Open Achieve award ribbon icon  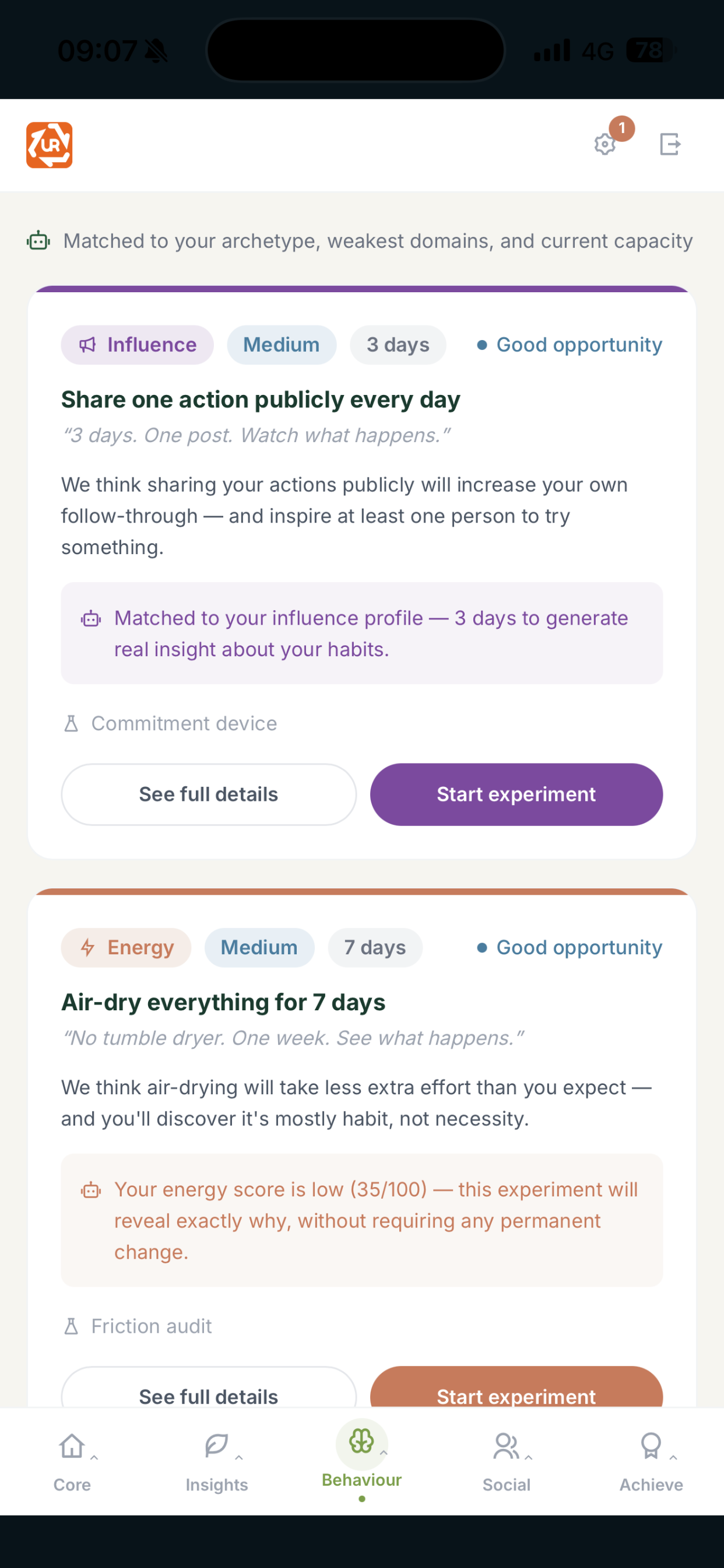(651, 1445)
